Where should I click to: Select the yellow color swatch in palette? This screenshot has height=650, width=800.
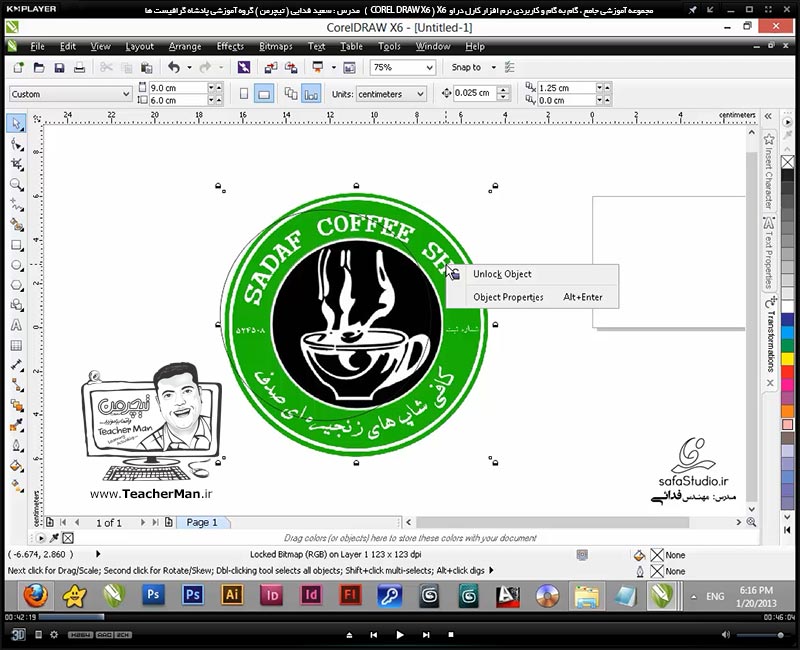(788, 358)
